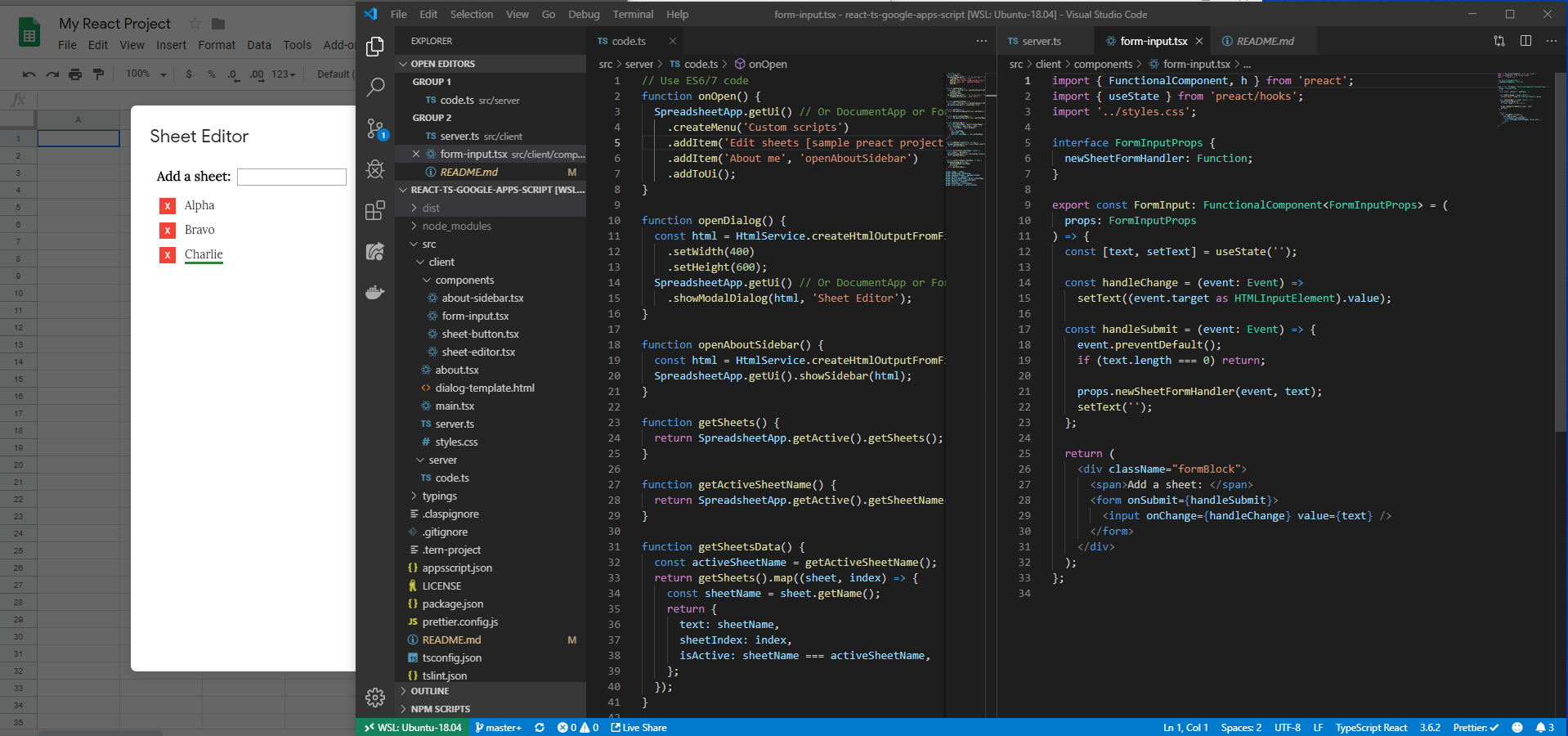Click the sync changes status bar icon

click(540, 728)
